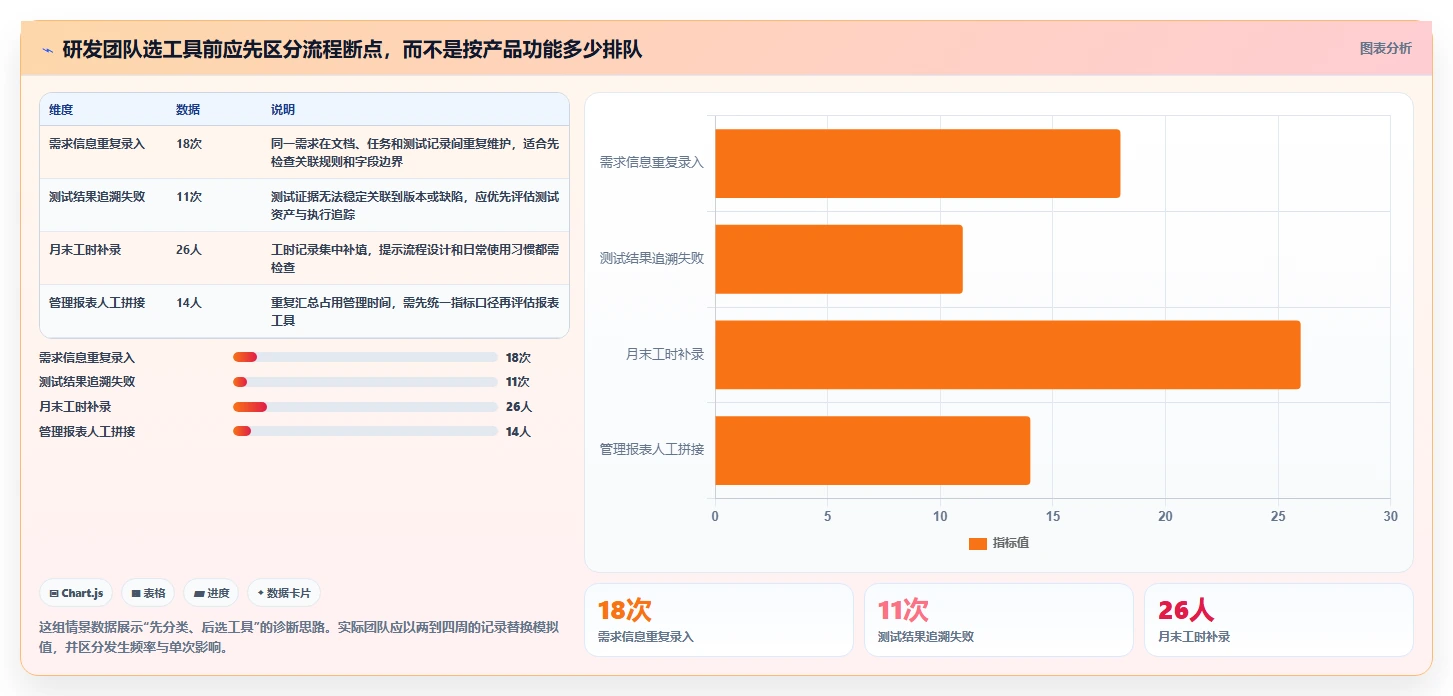This screenshot has height=696, width=1453.
Task: Select the 月末工时补录 table row cell
Action: [85, 250]
